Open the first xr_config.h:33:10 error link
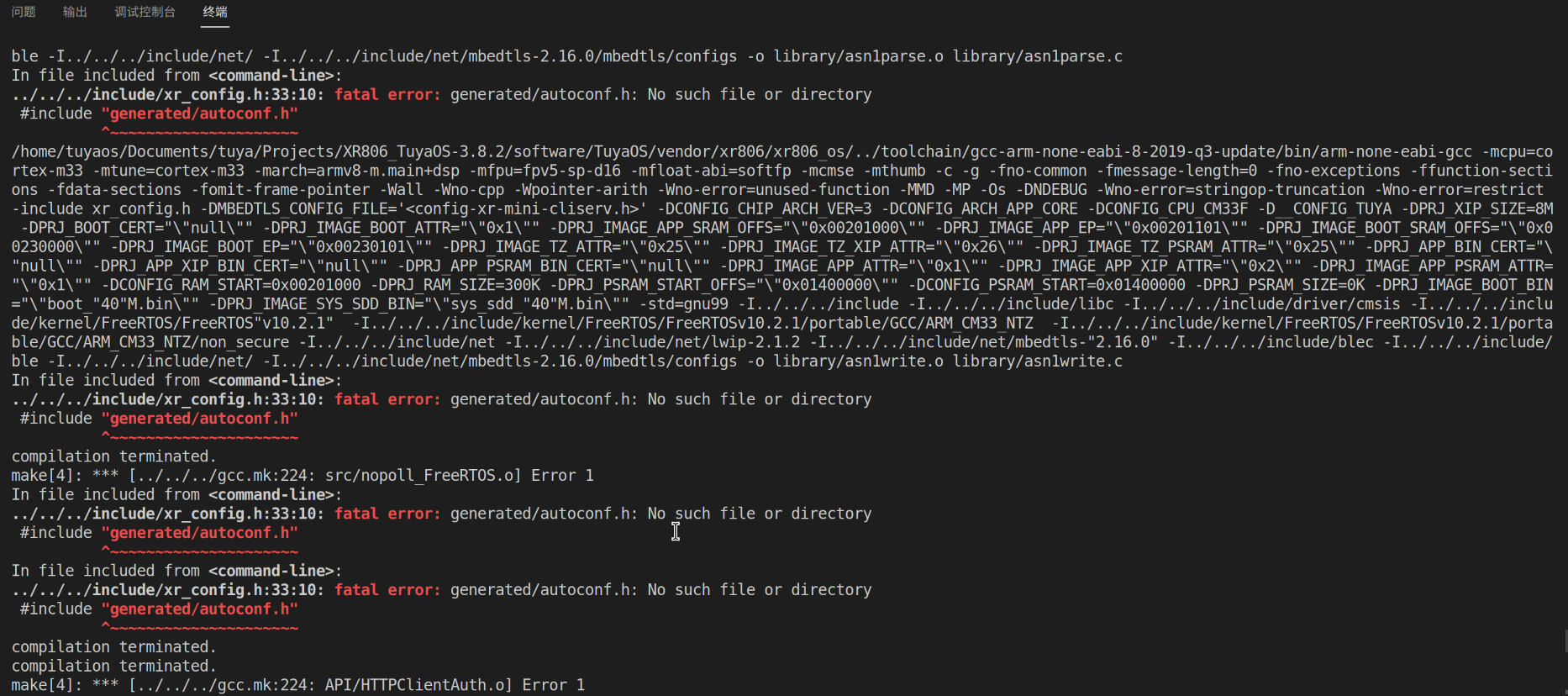1568x696 pixels. pyautogui.click(x=168, y=94)
